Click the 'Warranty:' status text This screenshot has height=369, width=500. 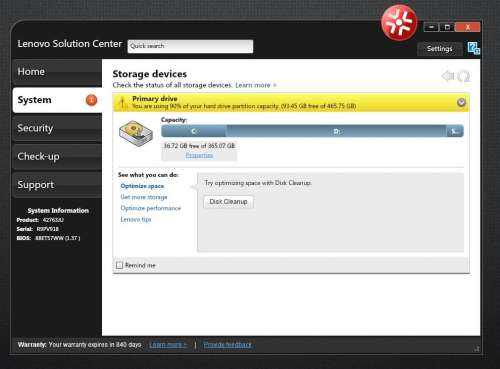pos(79,344)
